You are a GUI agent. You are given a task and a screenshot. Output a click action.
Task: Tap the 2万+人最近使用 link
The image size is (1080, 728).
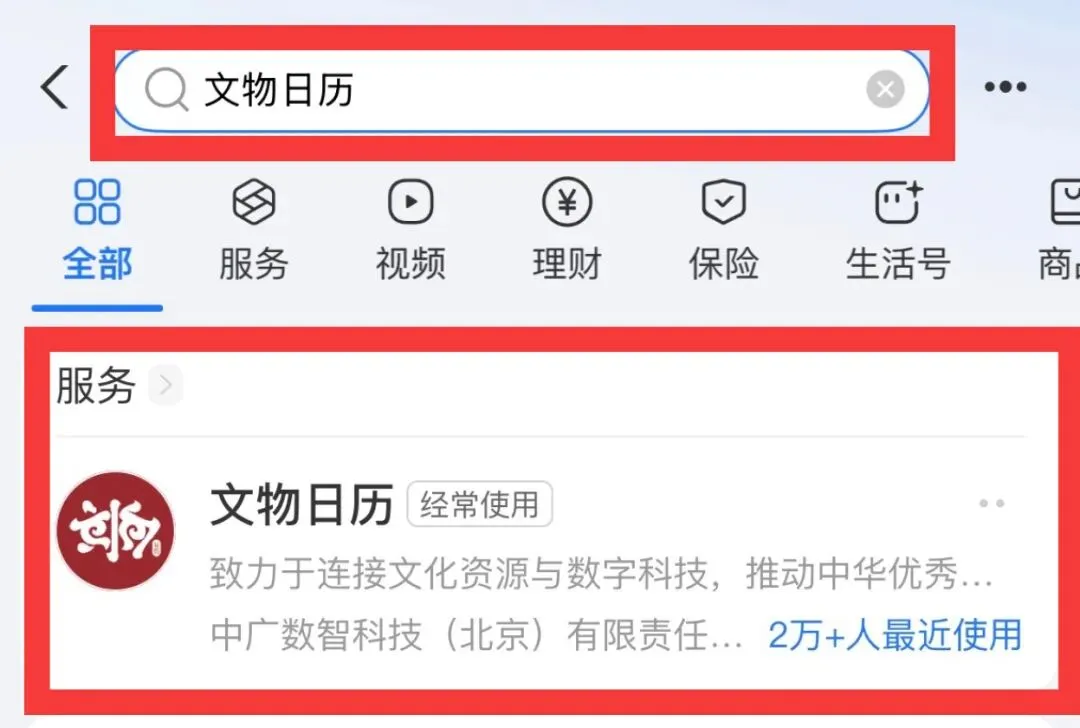tap(895, 635)
